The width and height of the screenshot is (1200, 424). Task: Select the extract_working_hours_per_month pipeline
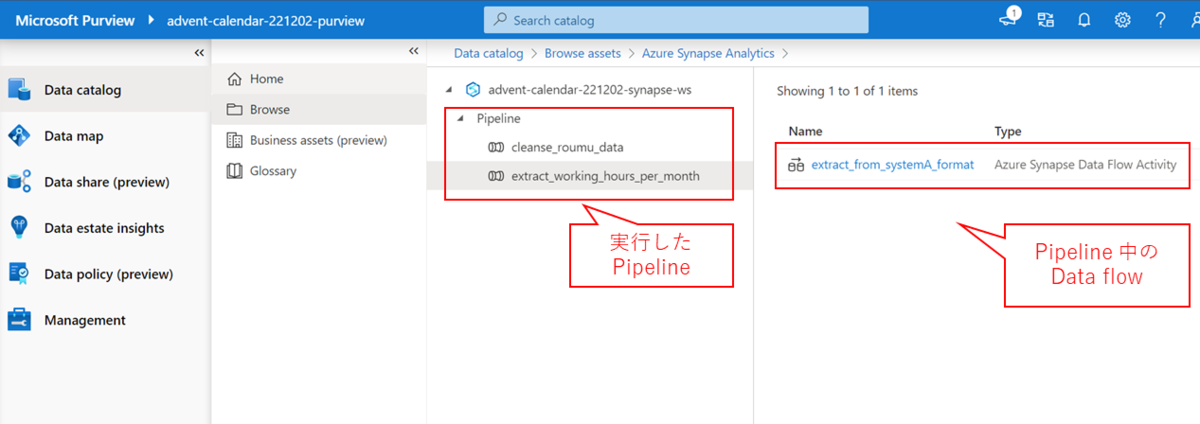tap(605, 176)
